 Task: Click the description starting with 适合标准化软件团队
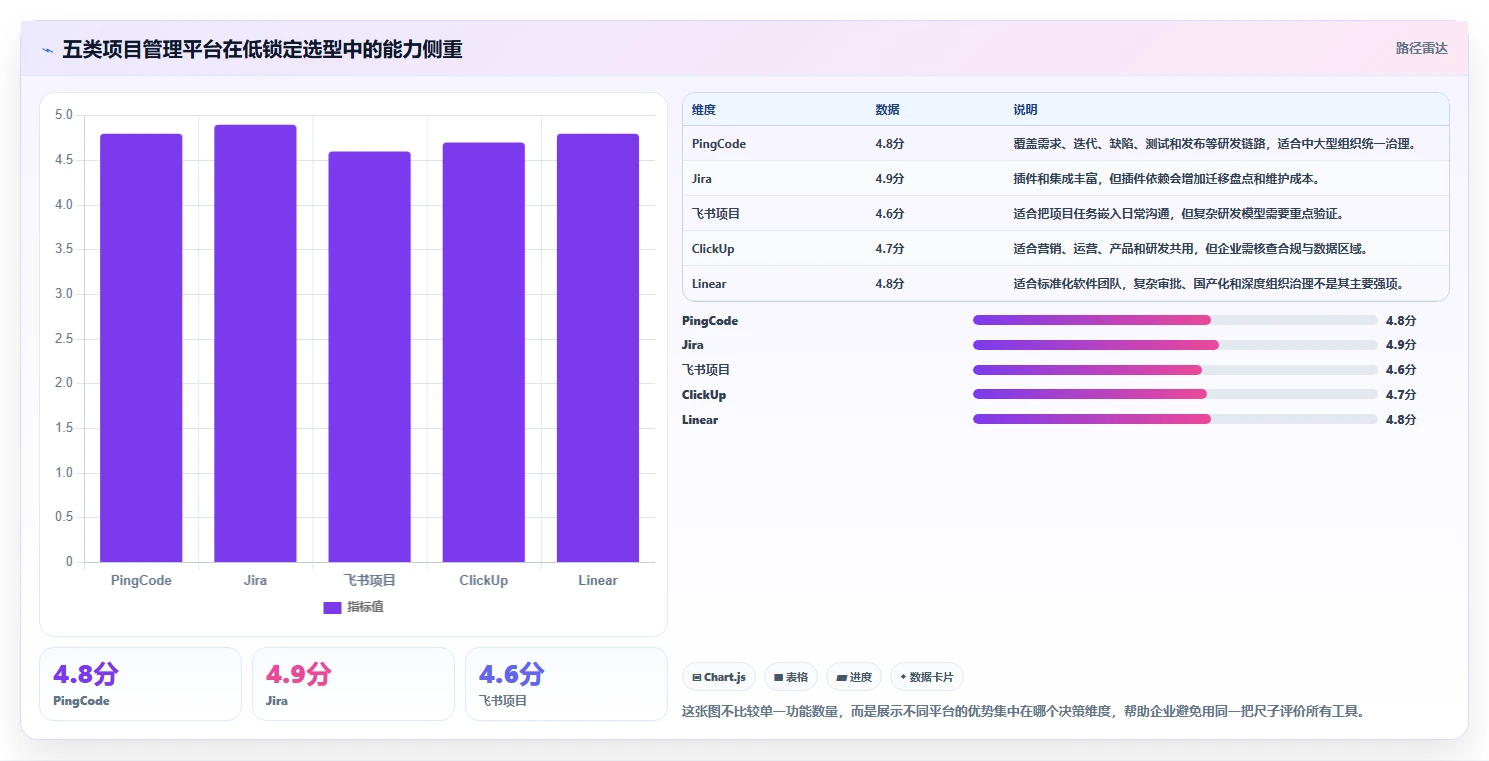(1209, 284)
